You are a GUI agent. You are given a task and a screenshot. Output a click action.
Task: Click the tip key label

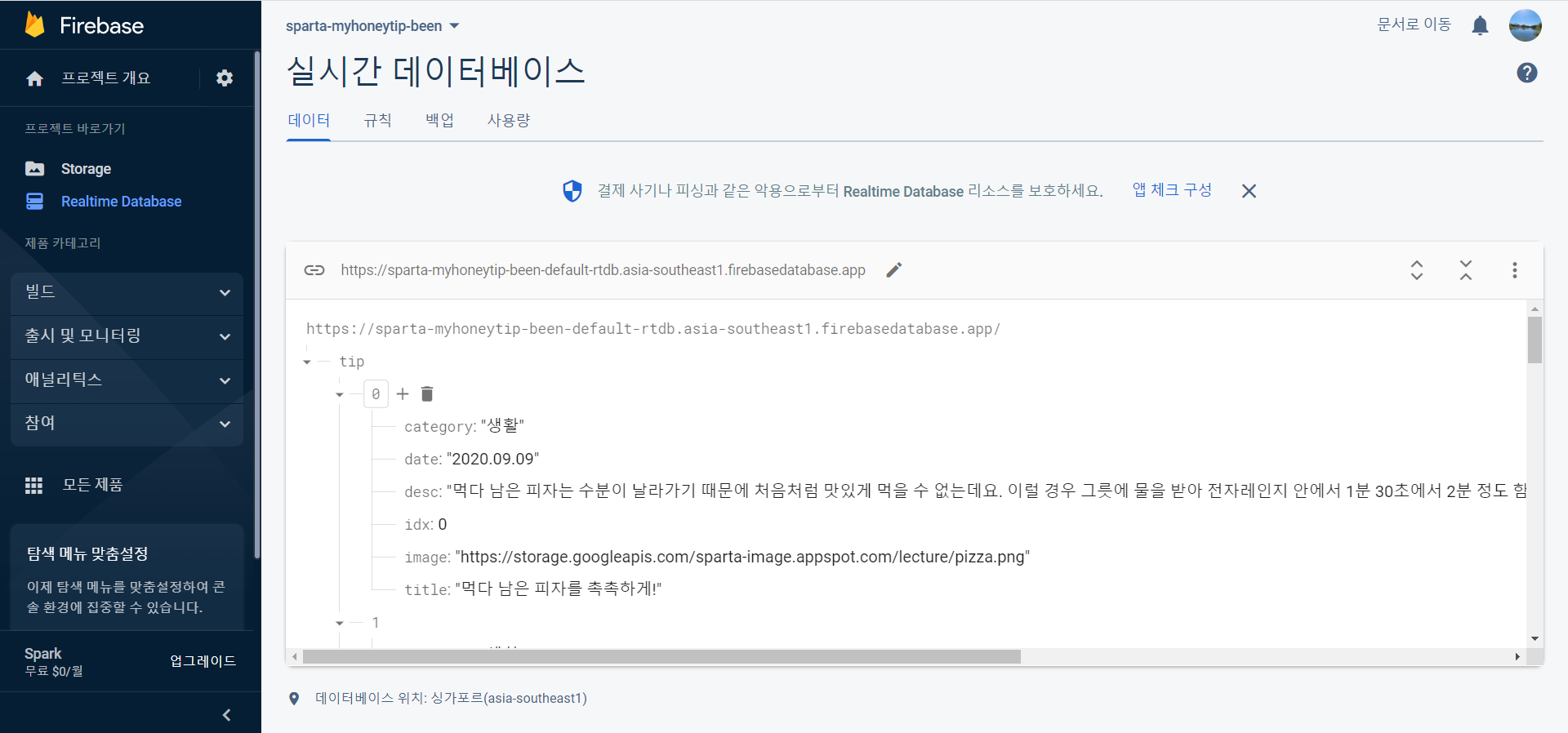click(x=352, y=362)
